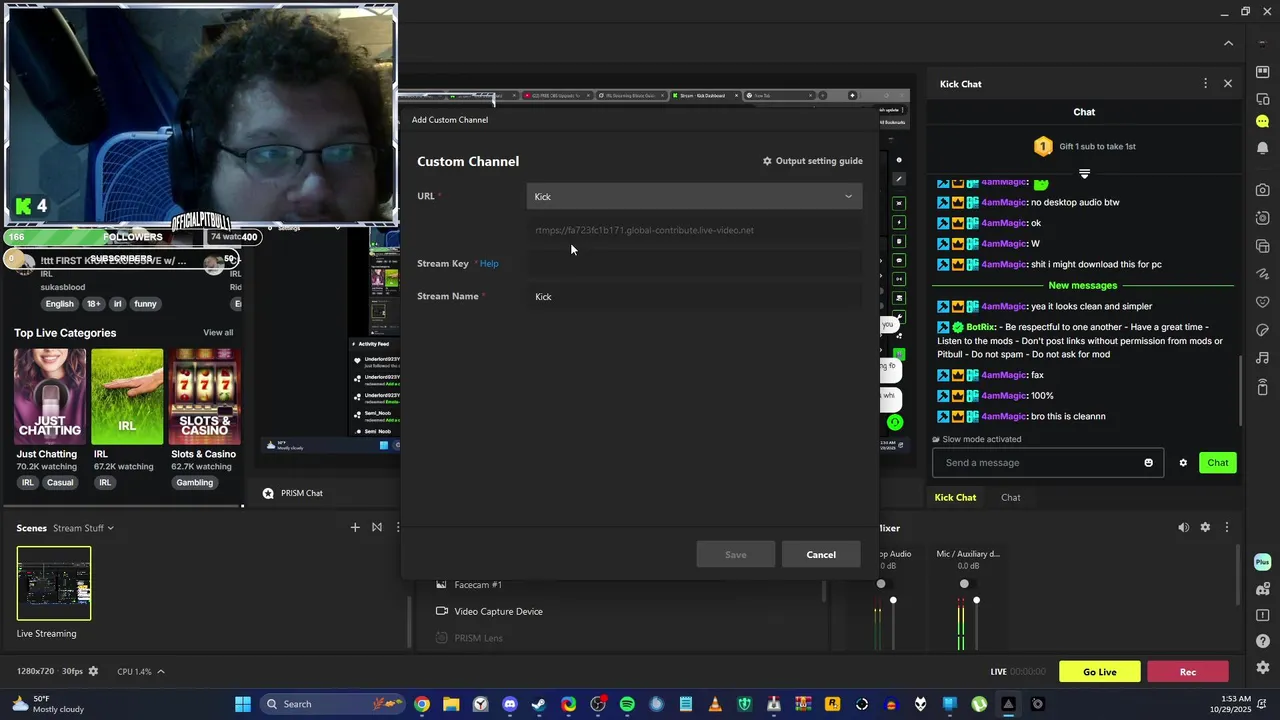
Task: Open Google Chrome from the taskbar
Action: click(422, 704)
